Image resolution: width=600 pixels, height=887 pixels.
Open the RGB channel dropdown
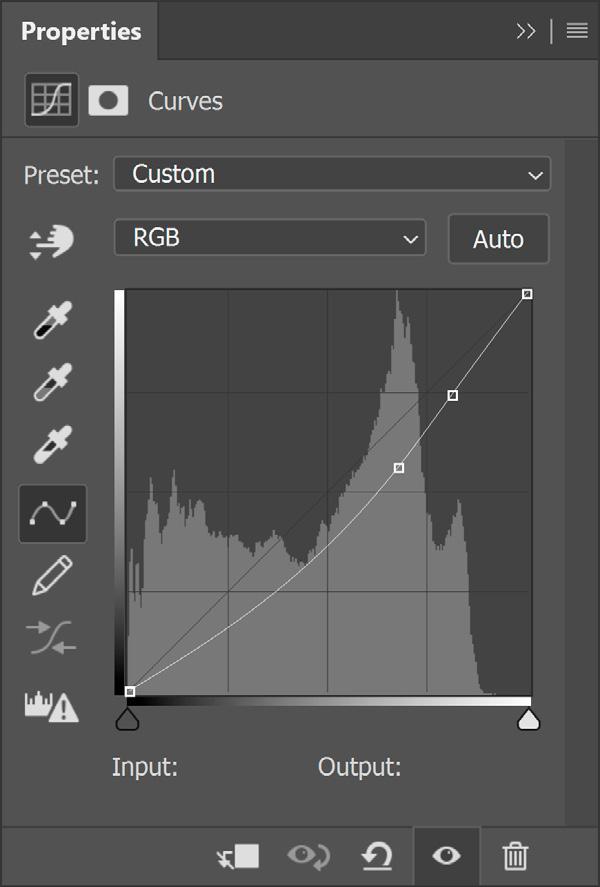[270, 238]
